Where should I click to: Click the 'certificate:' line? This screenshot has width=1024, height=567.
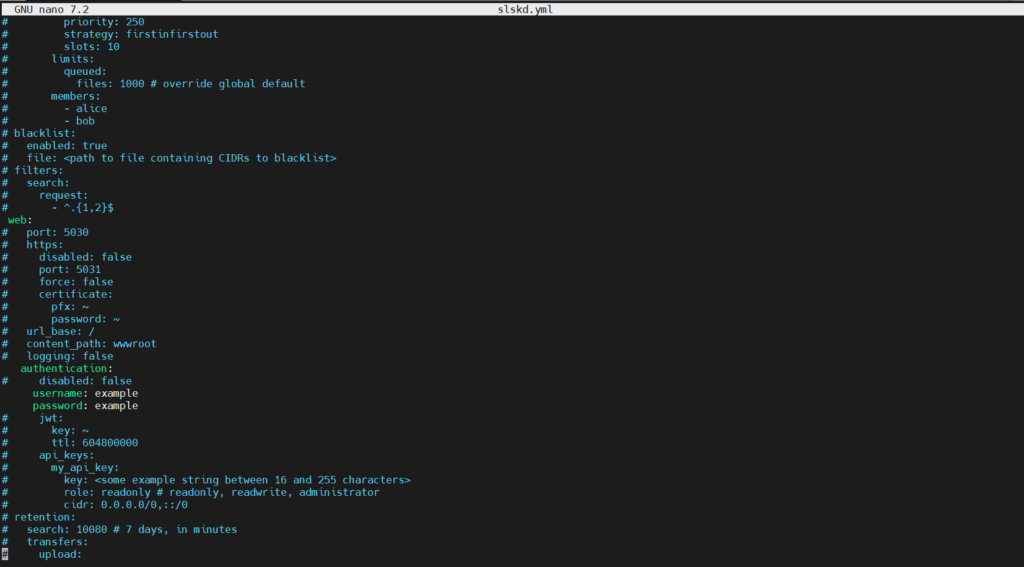pos(76,295)
